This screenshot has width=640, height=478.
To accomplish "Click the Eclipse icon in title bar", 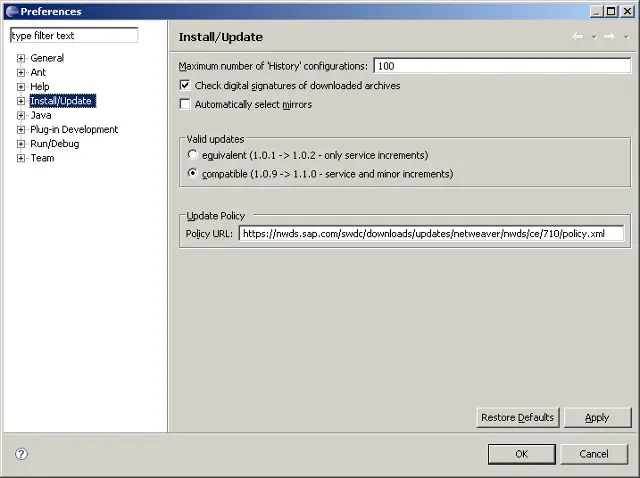I will click(x=12, y=11).
